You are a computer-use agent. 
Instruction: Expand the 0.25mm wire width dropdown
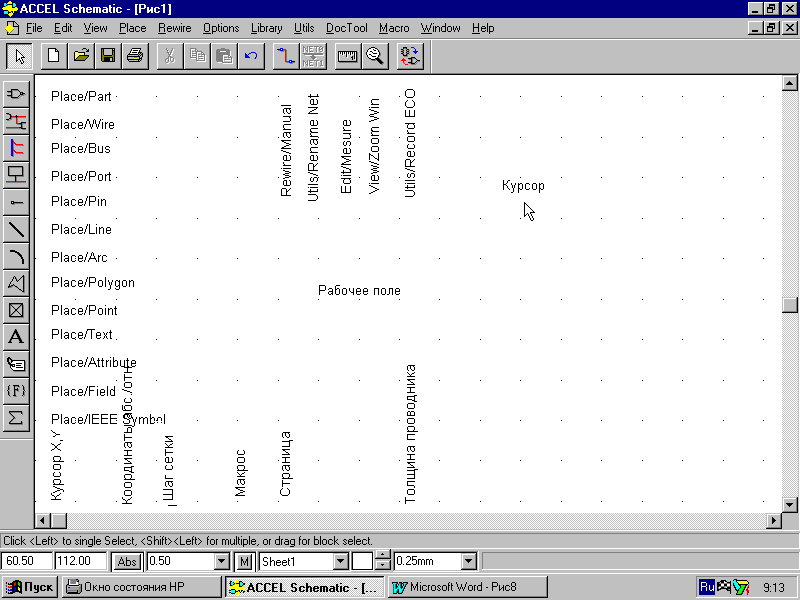click(468, 562)
